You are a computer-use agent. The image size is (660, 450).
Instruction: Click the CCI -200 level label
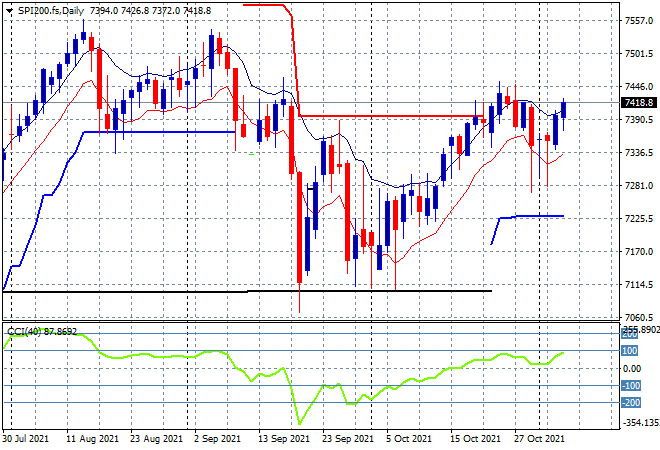(631, 403)
